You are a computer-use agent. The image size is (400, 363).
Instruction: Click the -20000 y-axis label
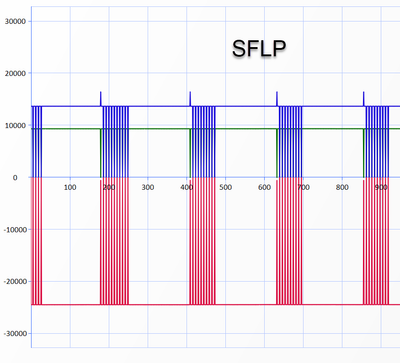point(15,282)
